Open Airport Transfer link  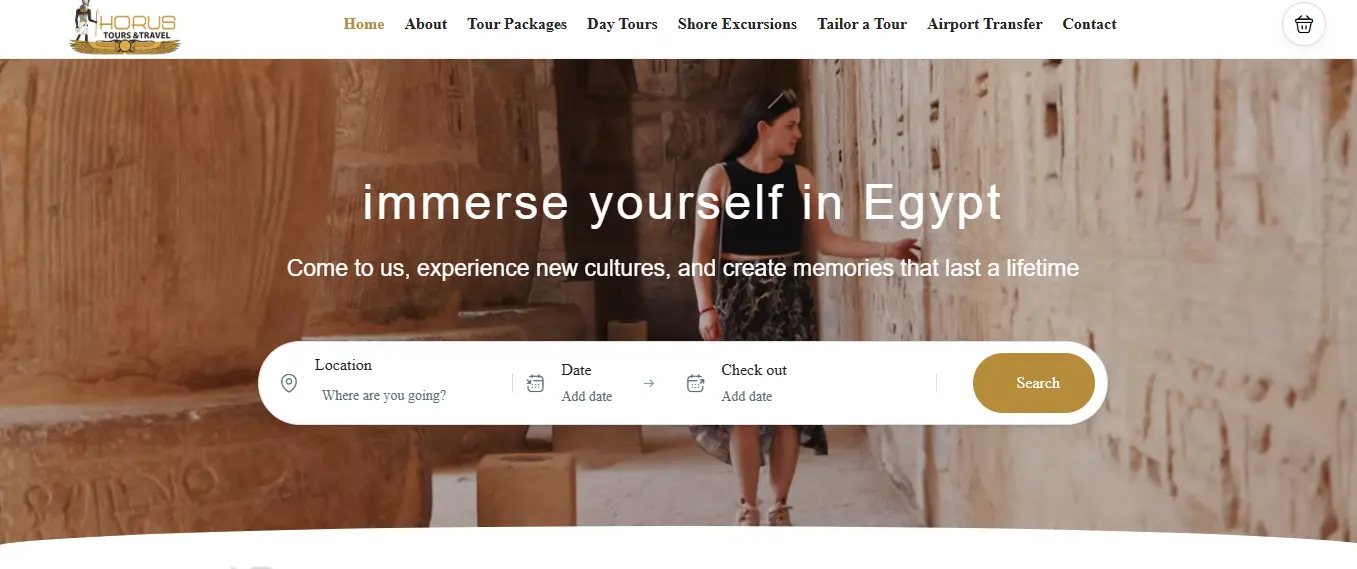tap(984, 24)
